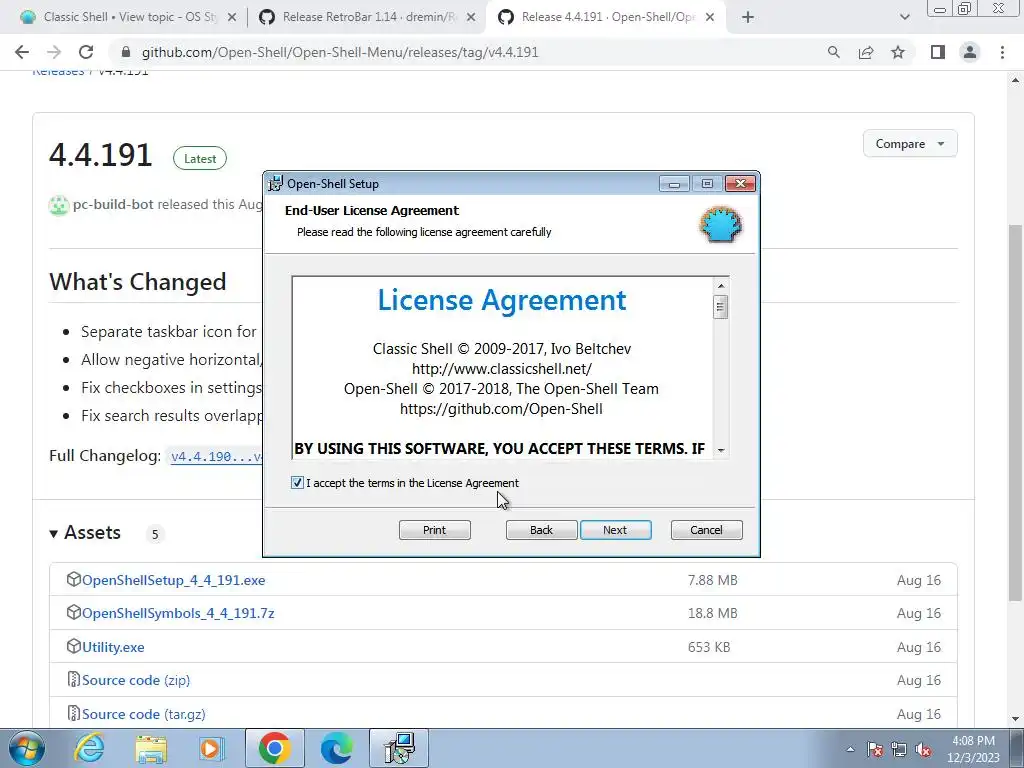Open a new browser tab
1024x768 pixels.
pyautogui.click(x=748, y=18)
